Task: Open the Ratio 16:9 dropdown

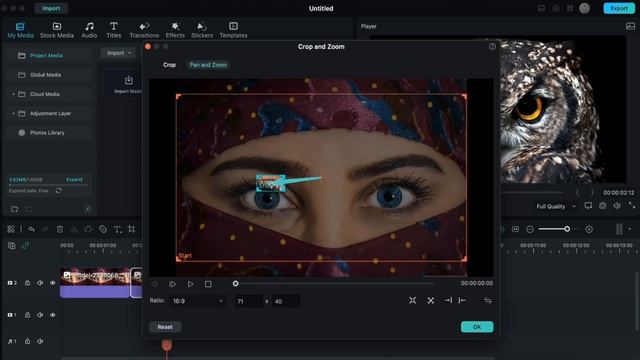Action: coord(198,301)
